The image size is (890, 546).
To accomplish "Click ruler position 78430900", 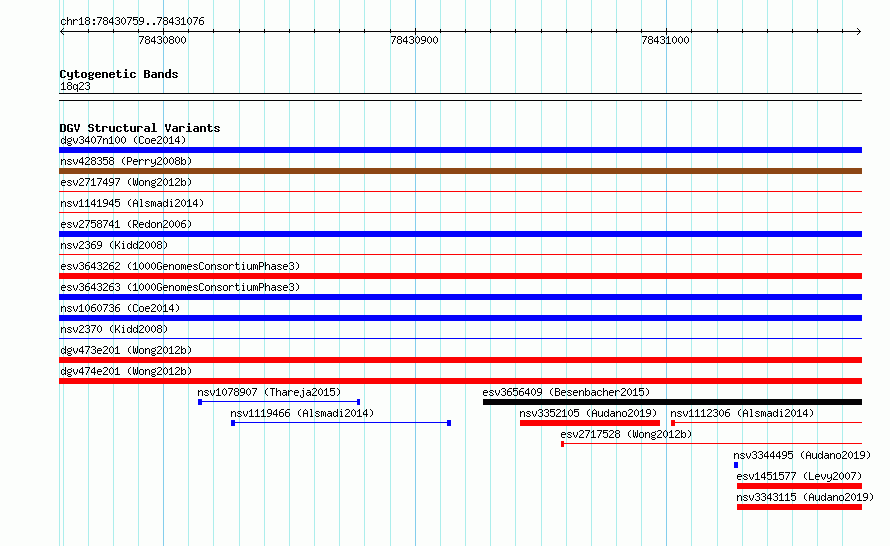I will coord(414,40).
